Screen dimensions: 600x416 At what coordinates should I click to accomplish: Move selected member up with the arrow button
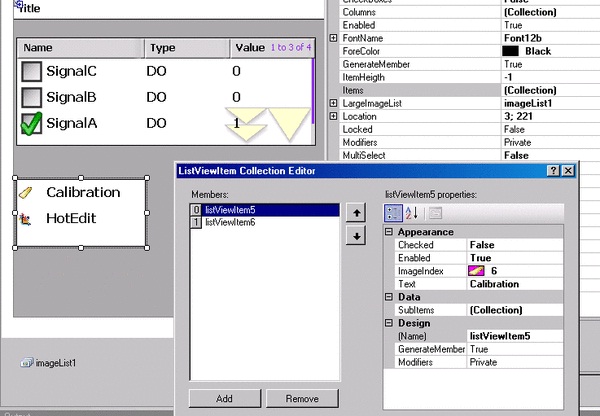[354, 213]
